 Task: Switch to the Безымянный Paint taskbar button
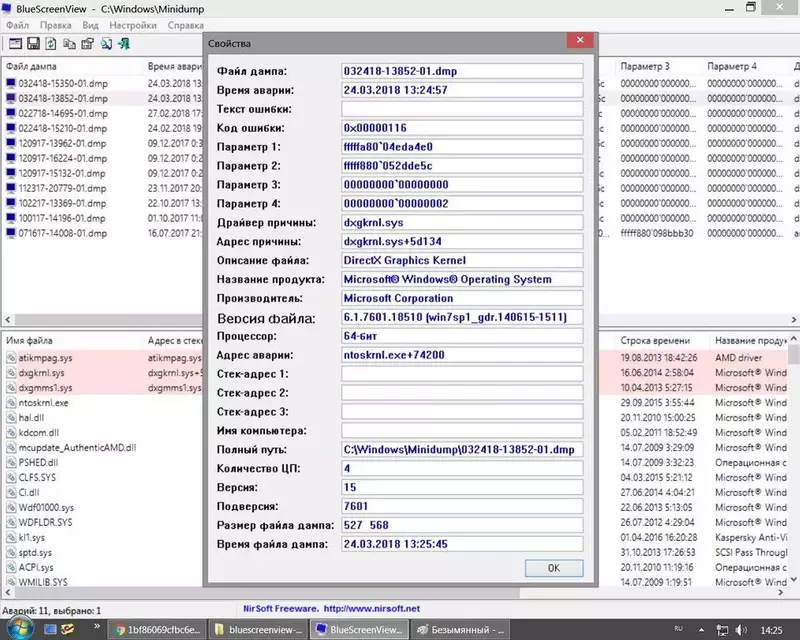(x=460, y=630)
